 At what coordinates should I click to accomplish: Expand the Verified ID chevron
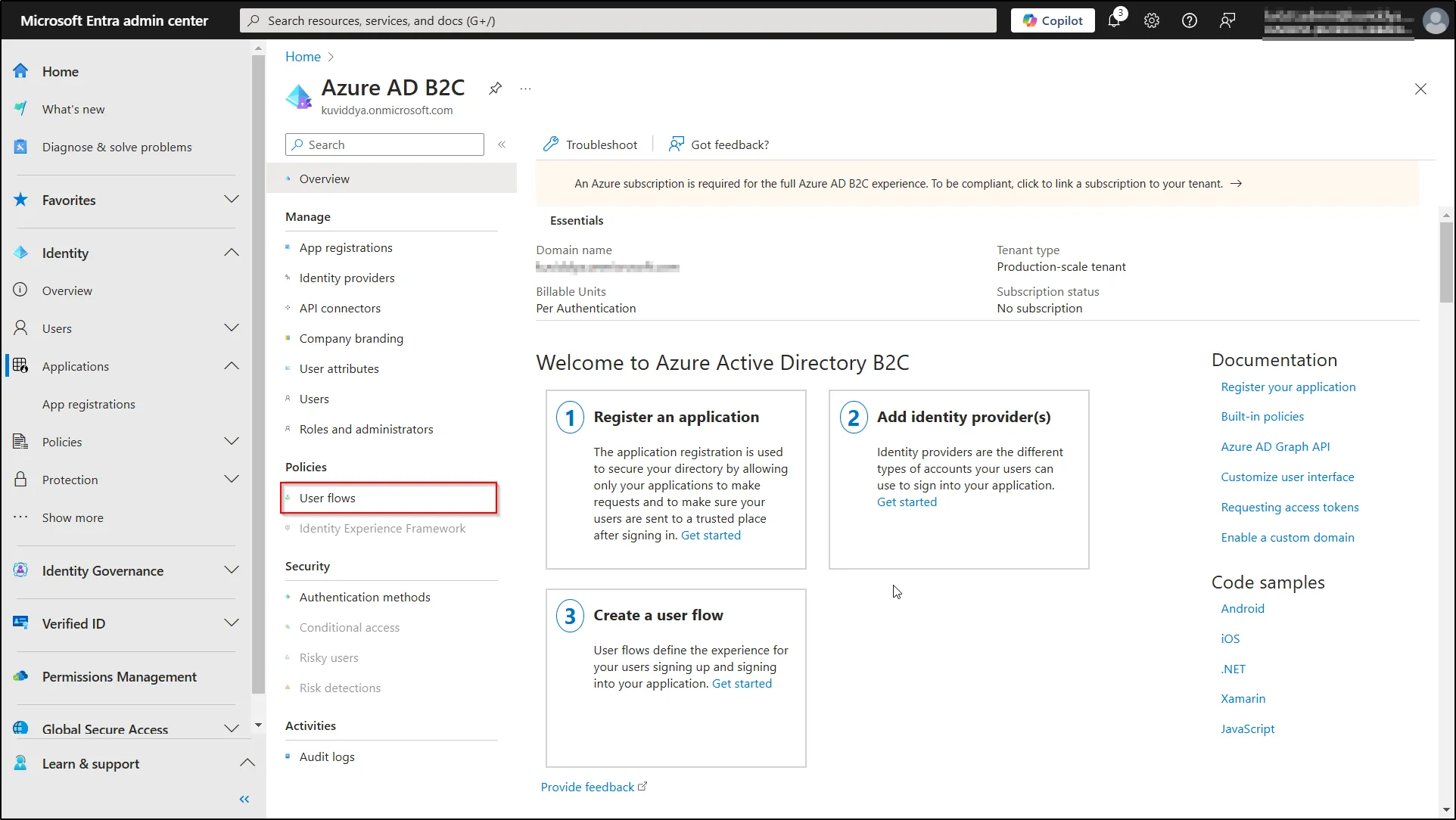click(x=232, y=623)
